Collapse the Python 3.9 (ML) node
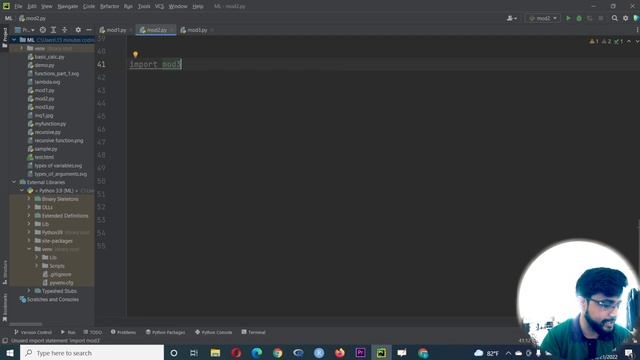Image resolution: width=640 pixels, height=360 pixels. [22, 191]
